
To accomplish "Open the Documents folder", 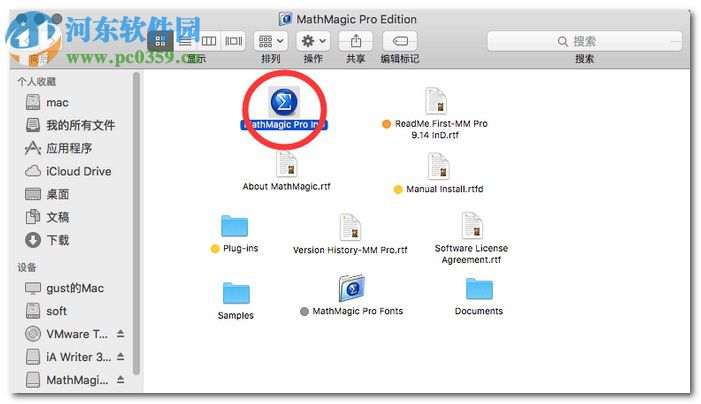I will tap(479, 289).
